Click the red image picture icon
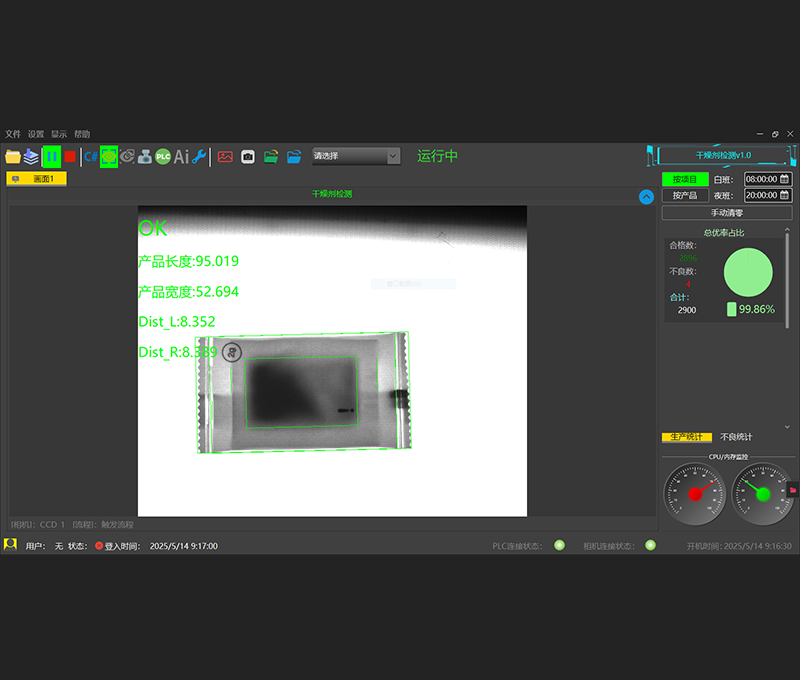This screenshot has width=800, height=680. [225, 156]
